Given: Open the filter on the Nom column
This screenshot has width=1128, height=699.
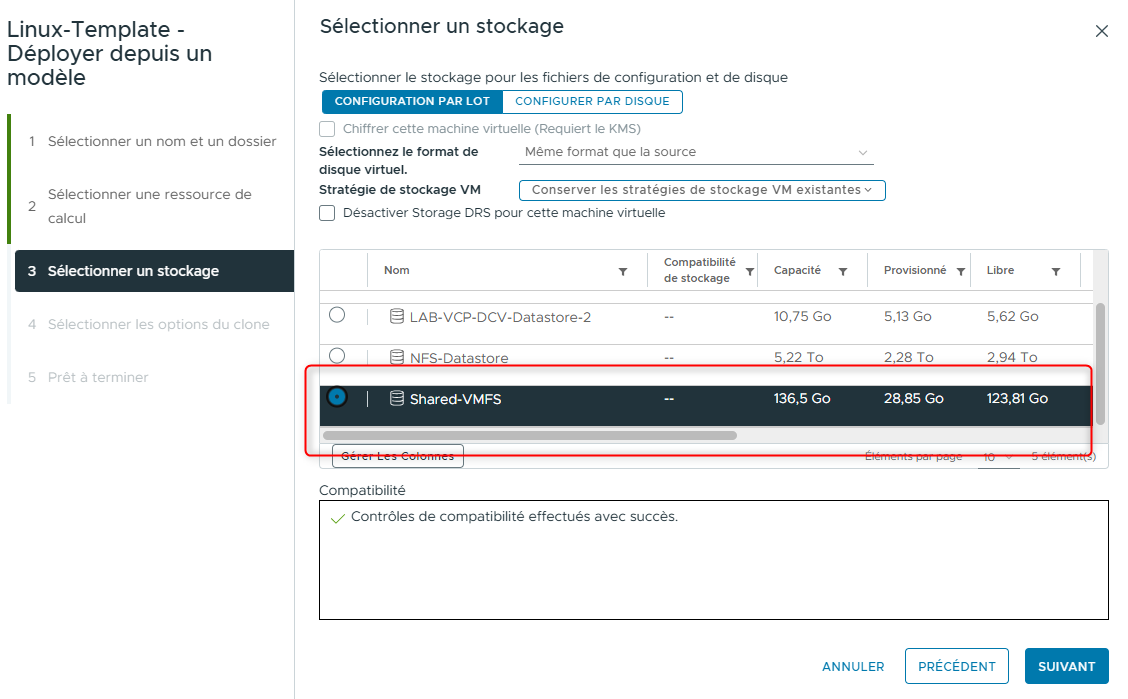Looking at the screenshot, I should [622, 270].
